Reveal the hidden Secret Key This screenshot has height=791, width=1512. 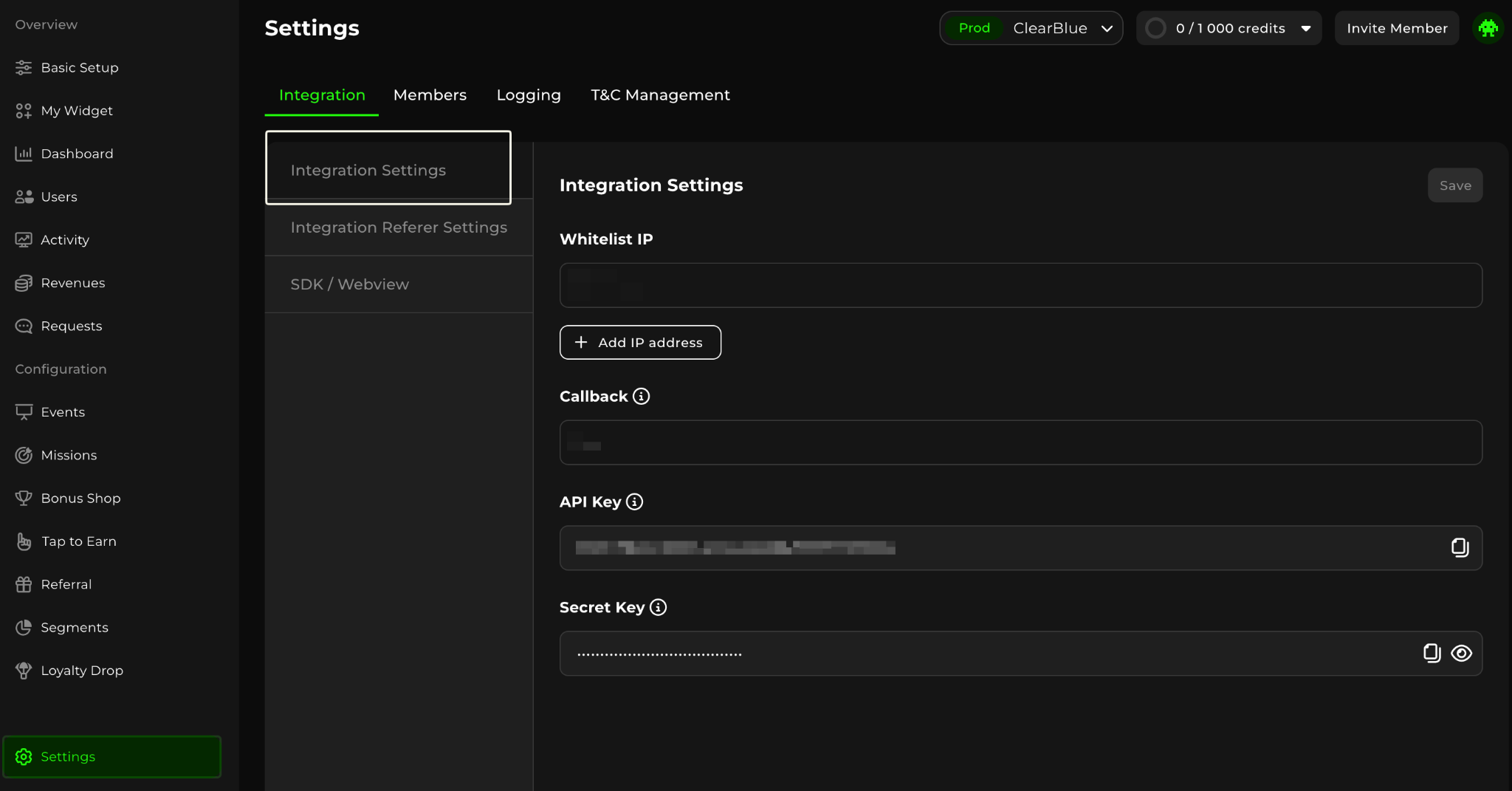(1461, 653)
